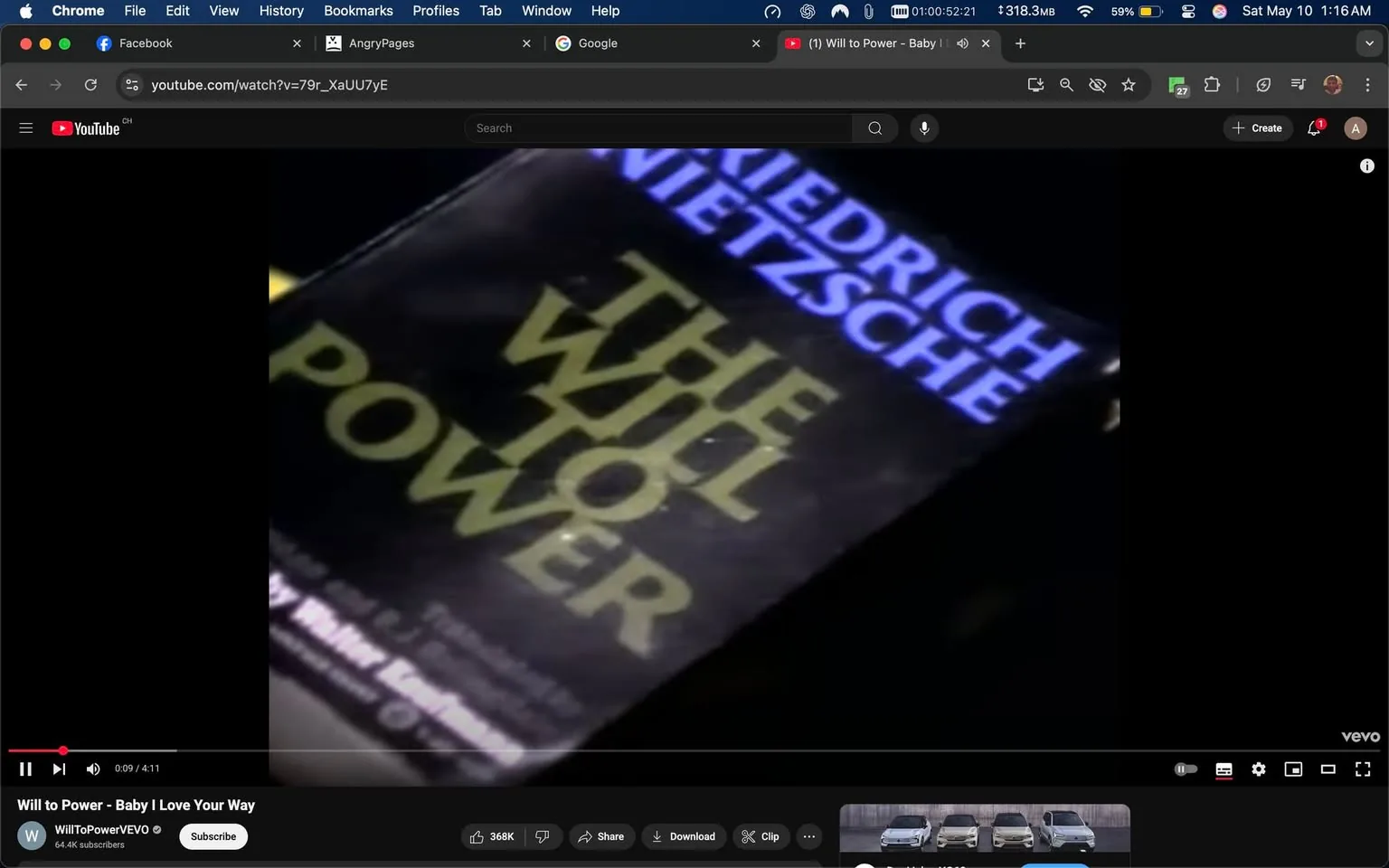This screenshot has height=868, width=1389.
Task: Activate picture-in-picture playback
Action: point(1292,769)
